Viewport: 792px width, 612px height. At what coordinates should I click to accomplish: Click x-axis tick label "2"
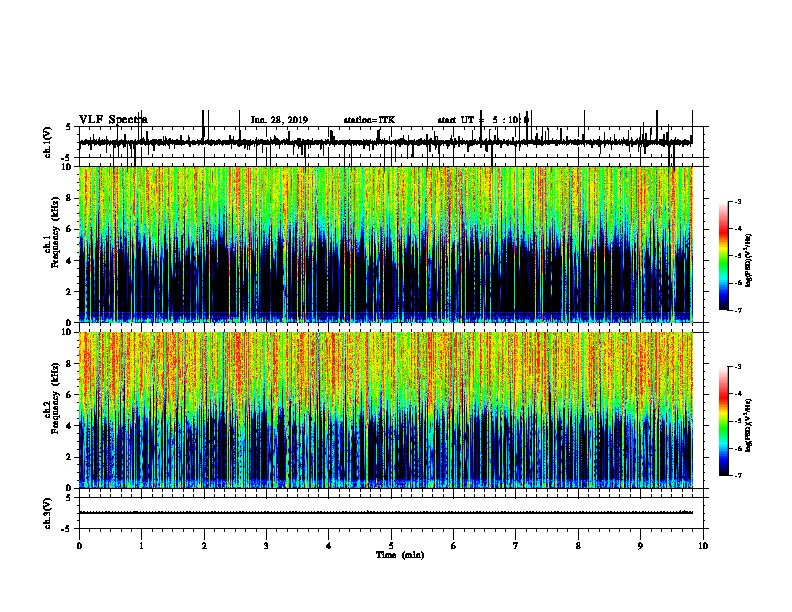(204, 546)
